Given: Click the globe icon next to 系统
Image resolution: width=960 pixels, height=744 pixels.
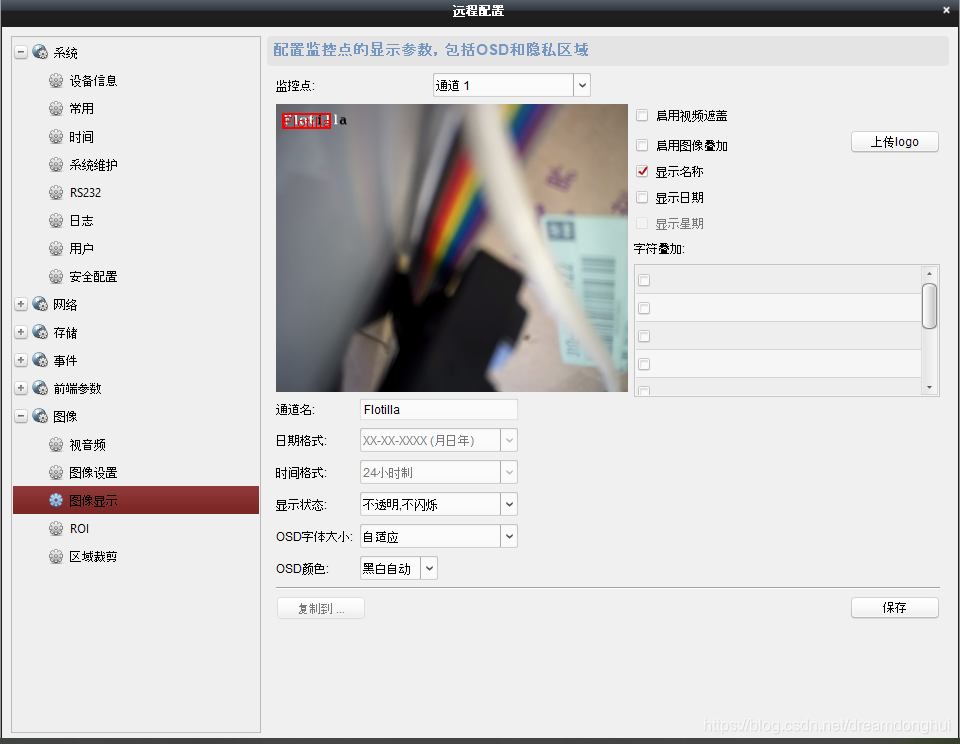Looking at the screenshot, I should click(x=40, y=52).
